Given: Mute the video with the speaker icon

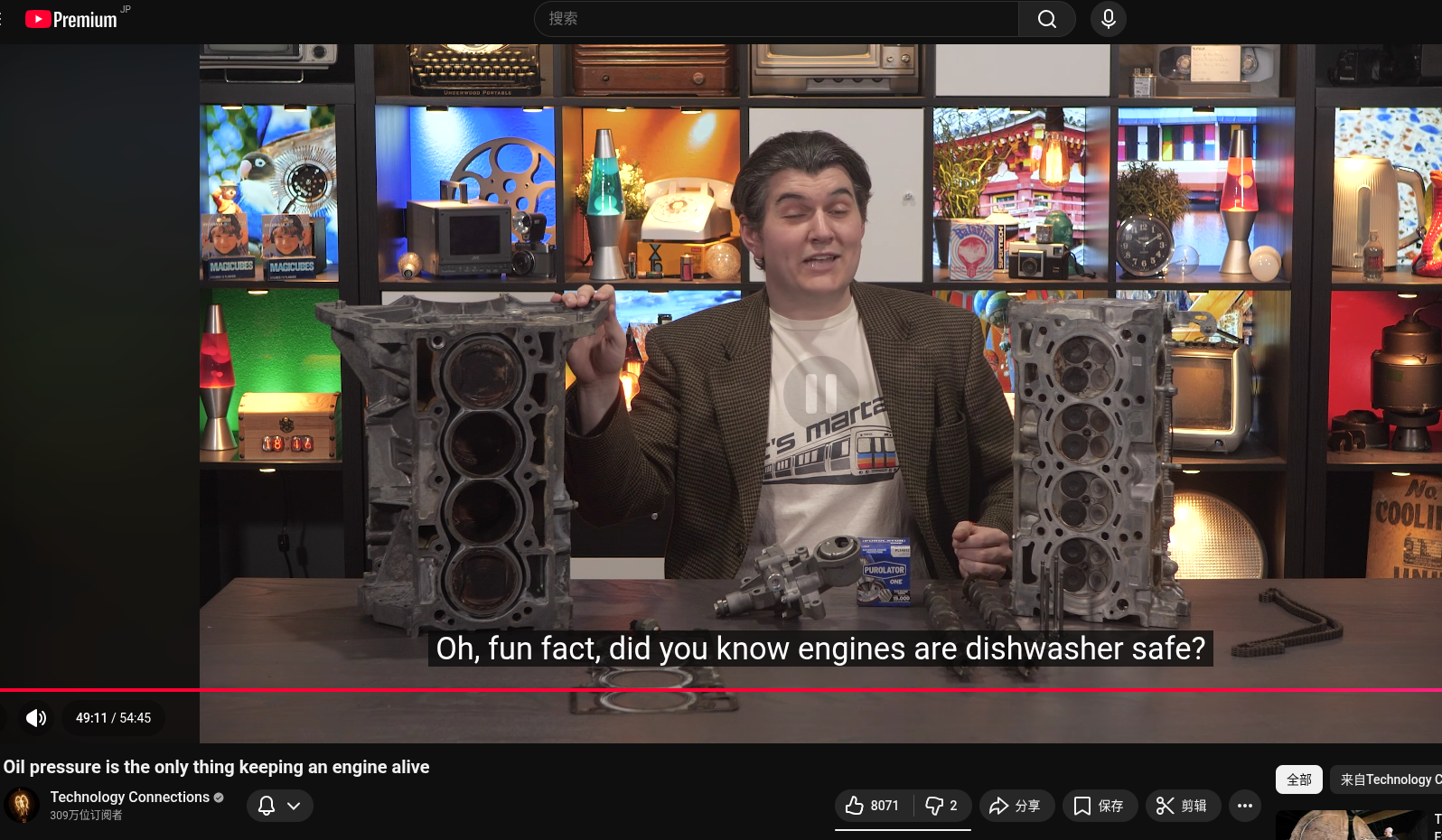Looking at the screenshot, I should click(36, 718).
